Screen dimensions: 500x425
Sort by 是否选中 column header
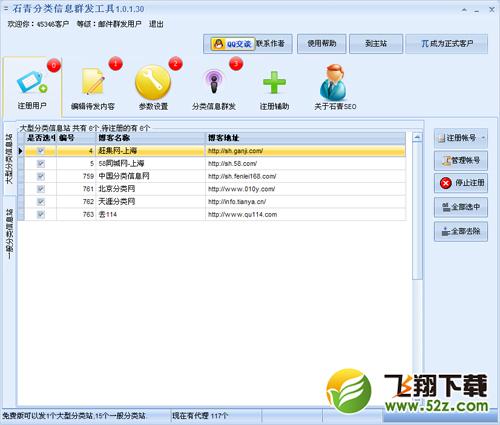(40, 138)
